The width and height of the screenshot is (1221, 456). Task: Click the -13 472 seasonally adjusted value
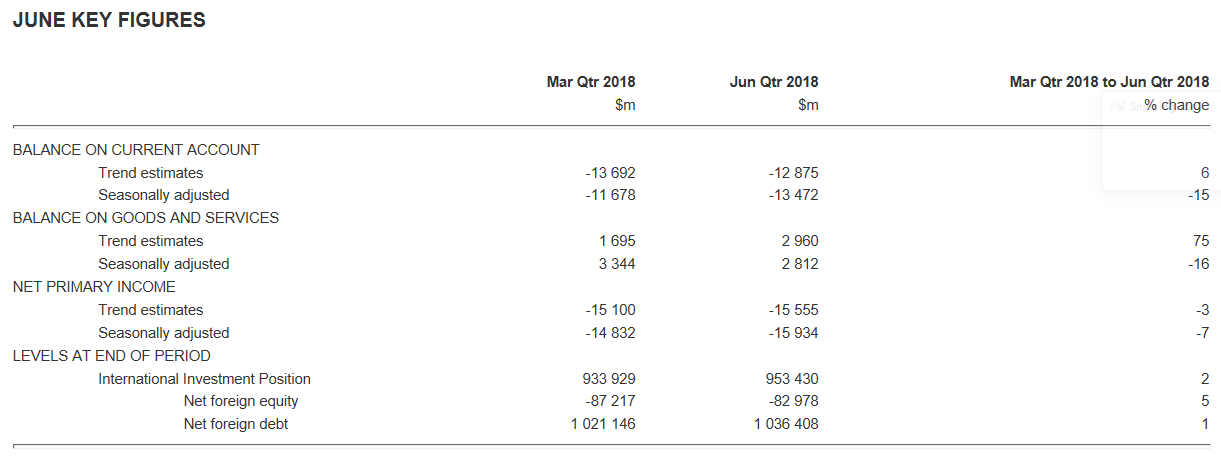click(x=793, y=195)
